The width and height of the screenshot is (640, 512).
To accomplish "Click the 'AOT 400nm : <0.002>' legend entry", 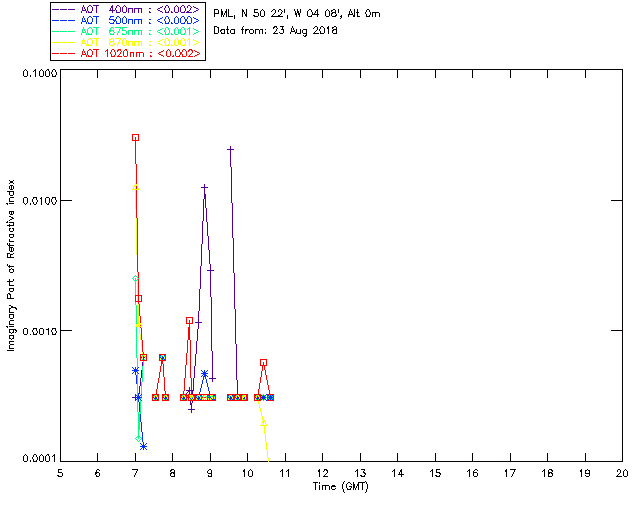I will pos(126,9).
